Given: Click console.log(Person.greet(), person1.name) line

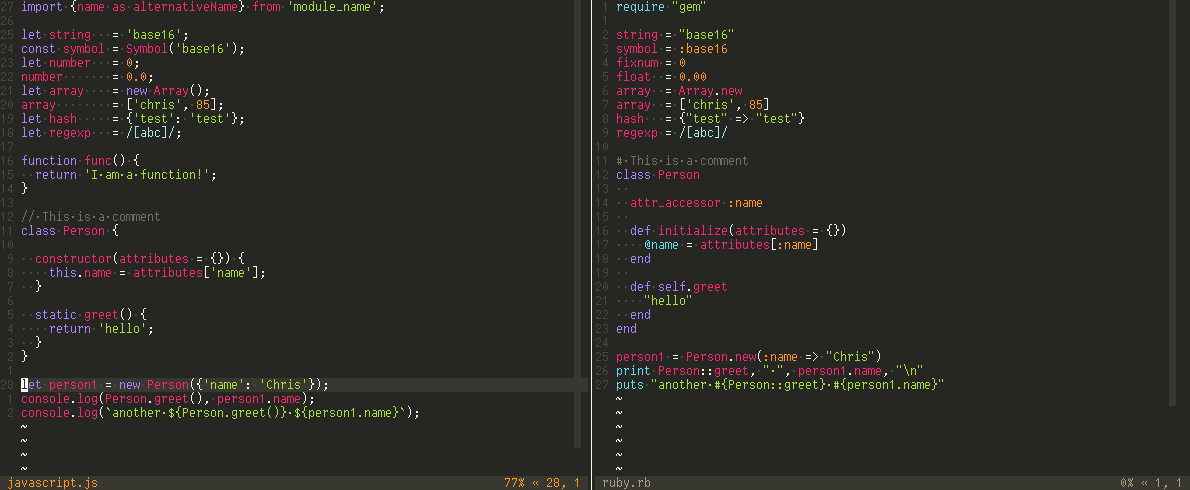Looking at the screenshot, I should [x=168, y=399].
